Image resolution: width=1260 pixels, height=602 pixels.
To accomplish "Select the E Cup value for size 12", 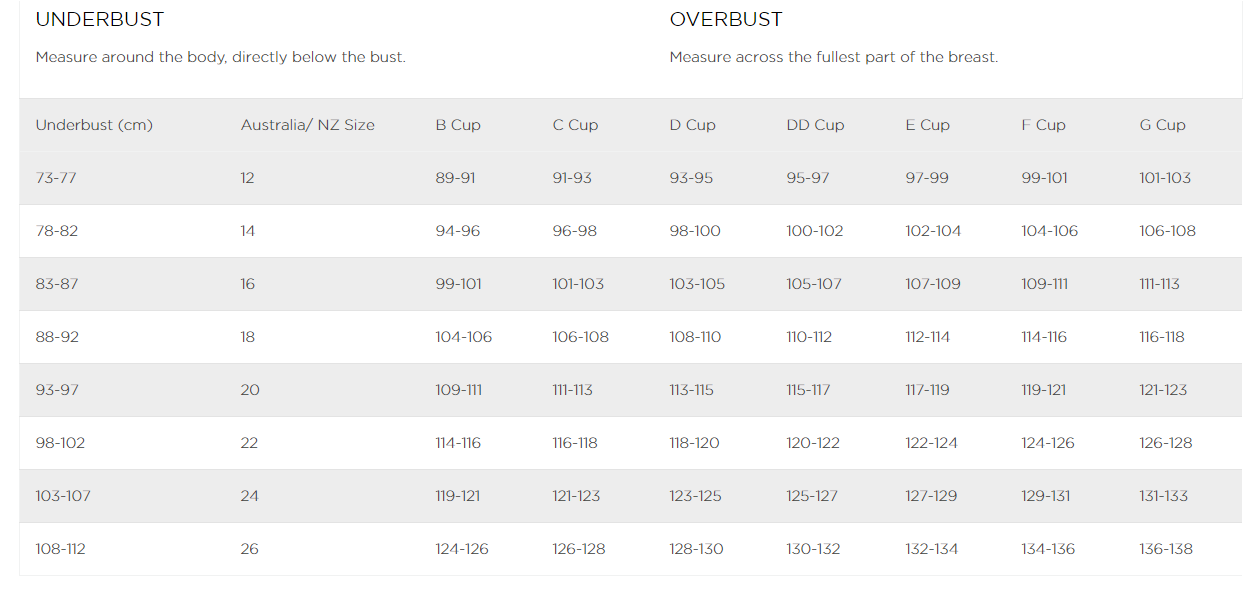I will 927,178.
